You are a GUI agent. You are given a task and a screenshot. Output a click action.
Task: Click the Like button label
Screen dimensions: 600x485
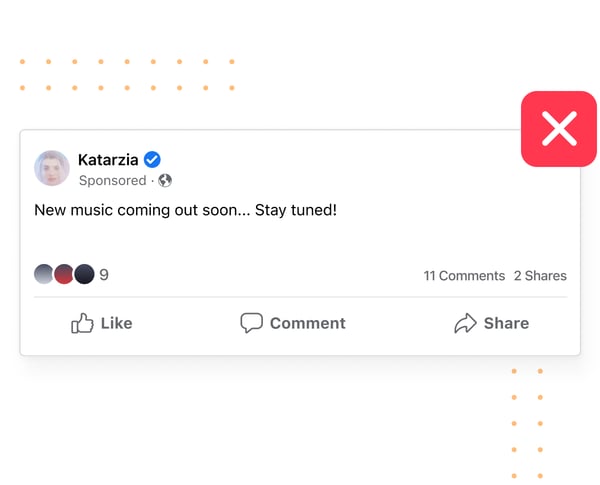(117, 323)
